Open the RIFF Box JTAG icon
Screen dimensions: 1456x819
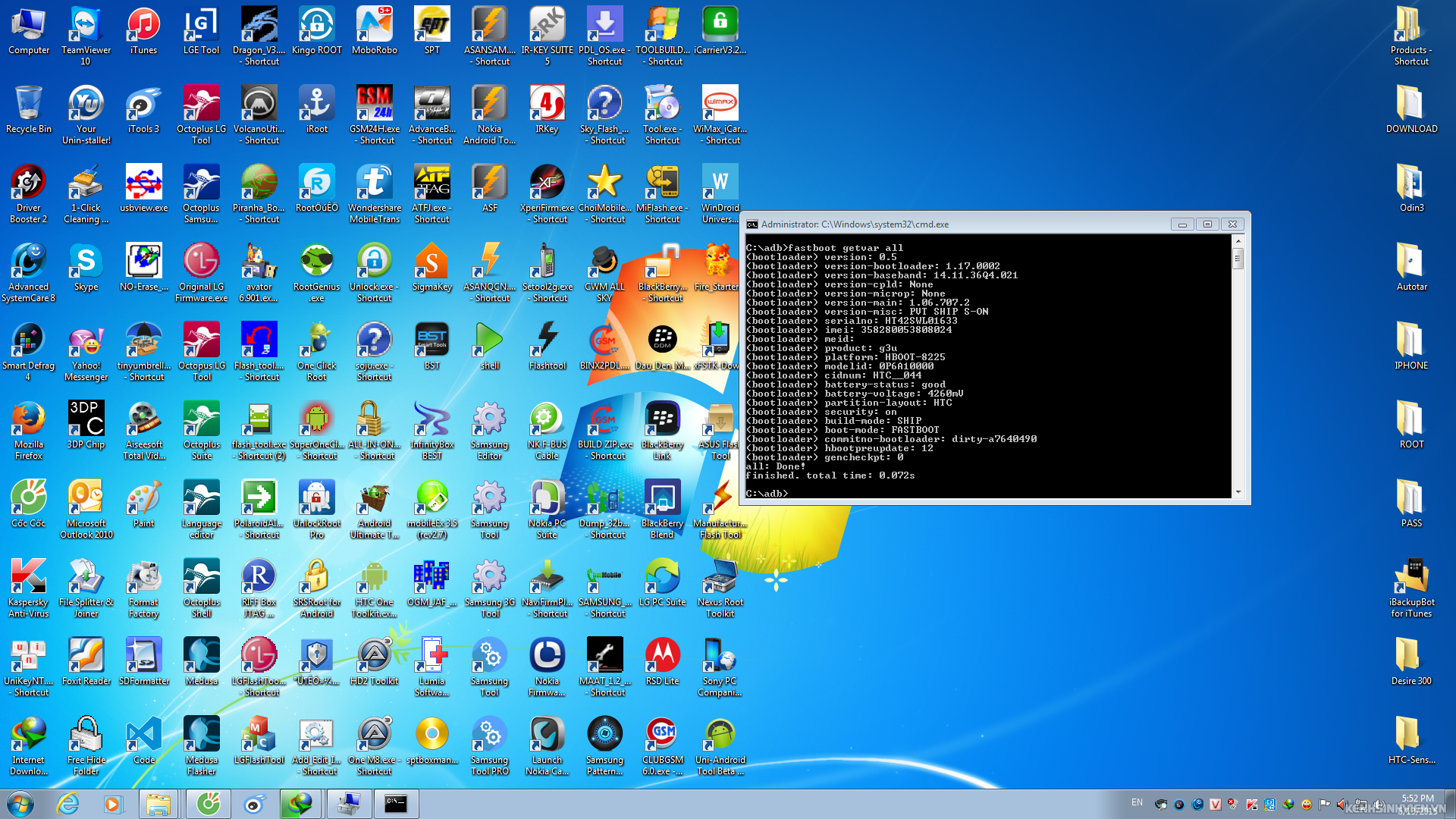[x=259, y=588]
